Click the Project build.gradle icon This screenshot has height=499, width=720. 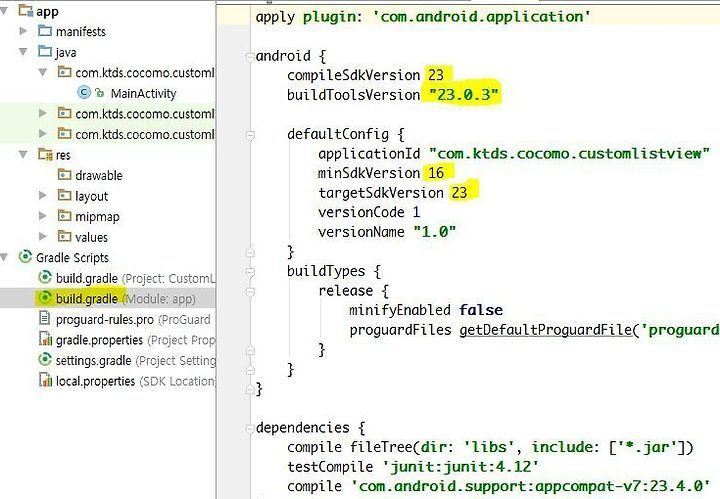coord(45,277)
